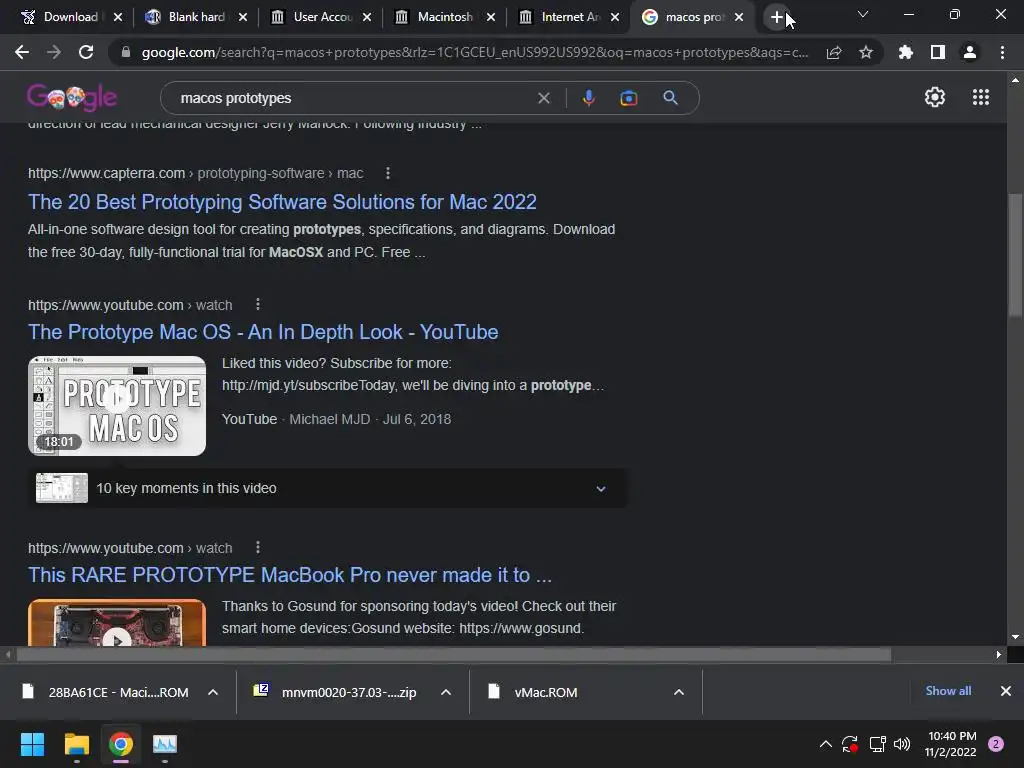This screenshot has width=1024, height=768.
Task: Open the tab search dropdown
Action: pos(863,14)
